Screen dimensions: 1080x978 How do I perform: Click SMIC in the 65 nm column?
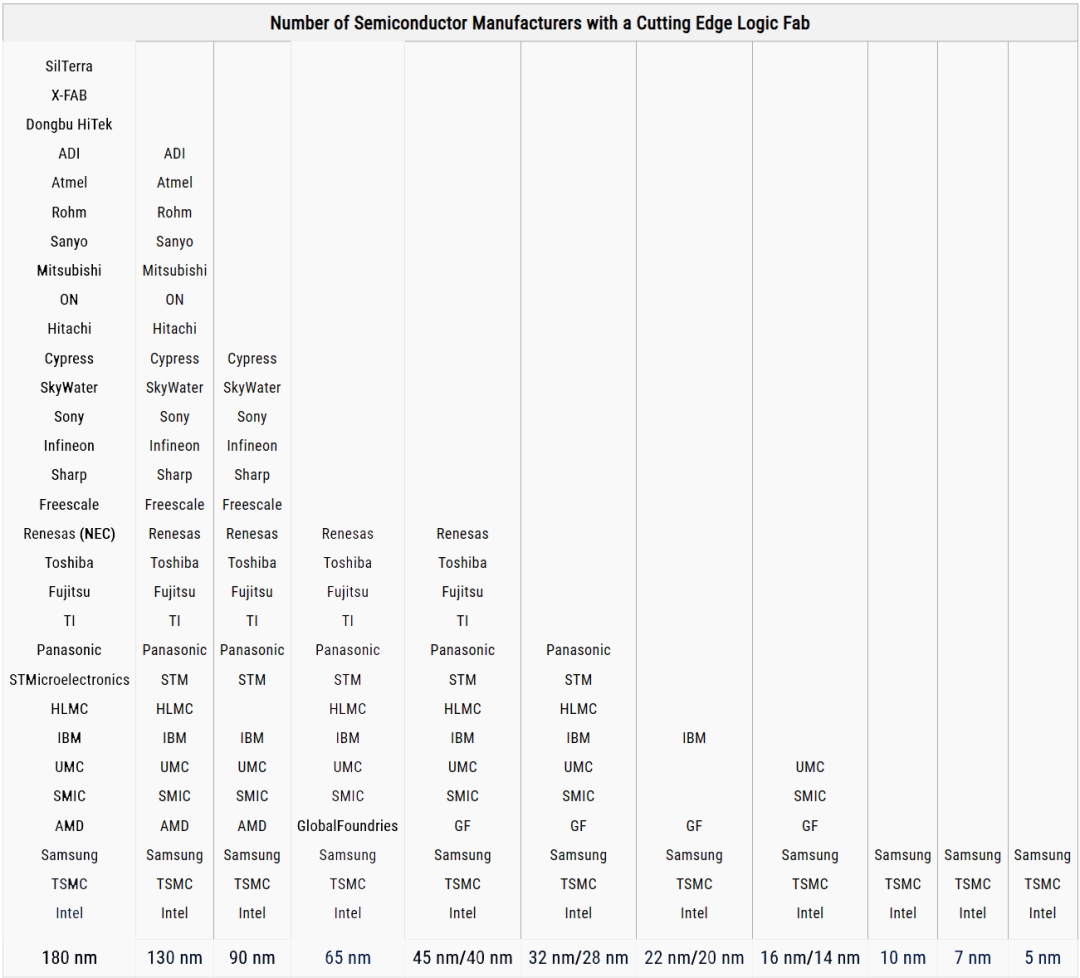coord(347,795)
